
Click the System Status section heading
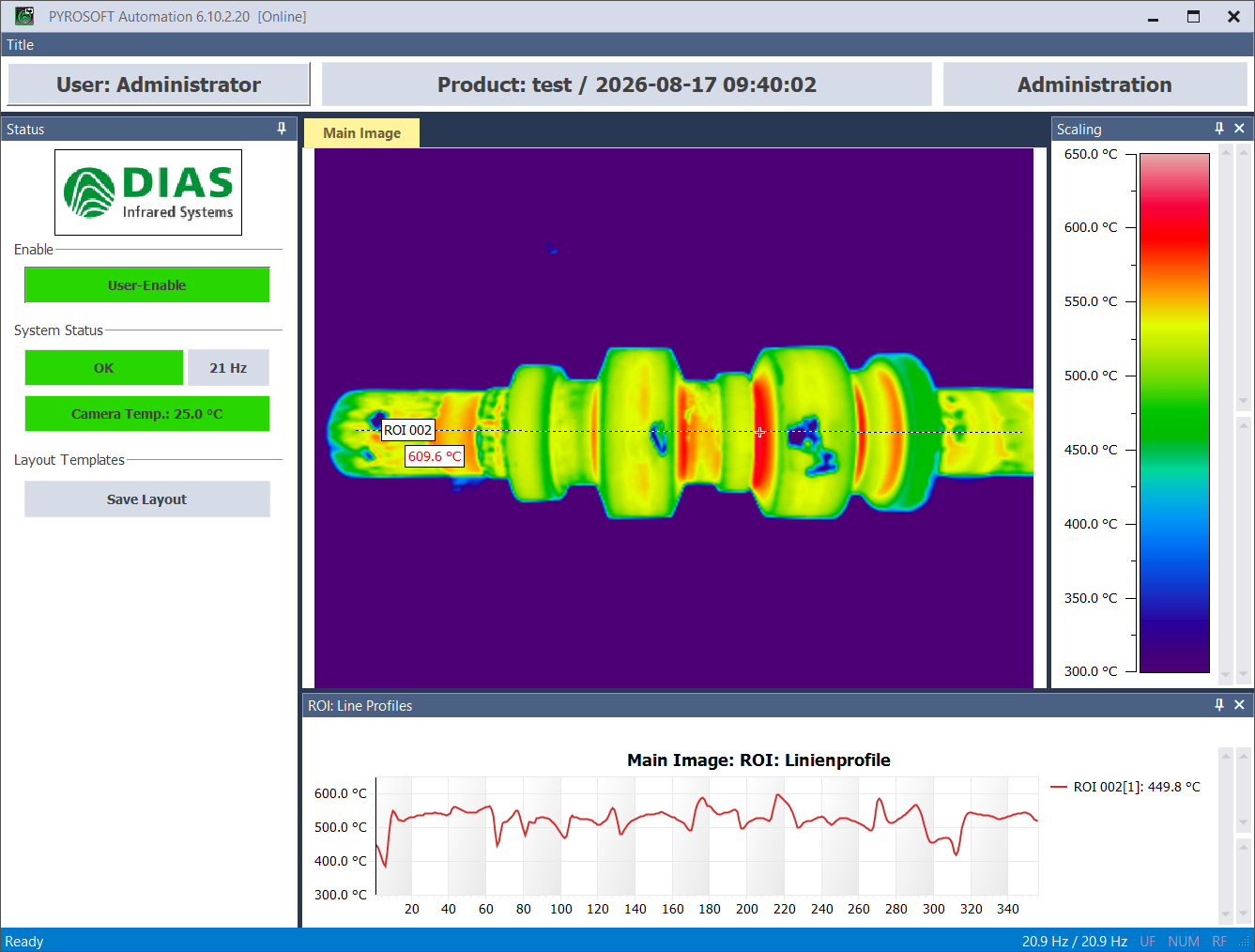[x=58, y=330]
